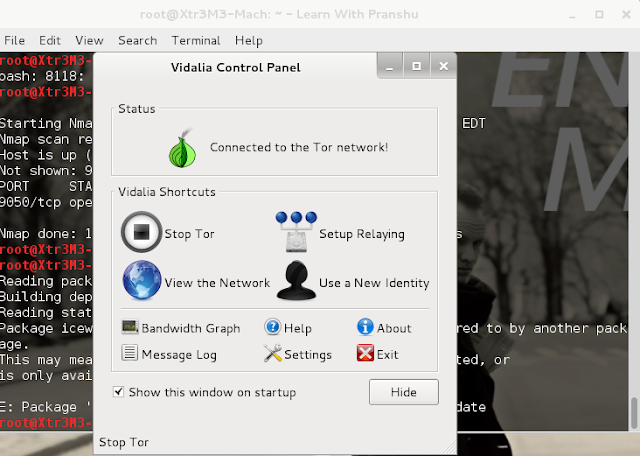Open the About info icon
640x456 pixels.
click(365, 327)
